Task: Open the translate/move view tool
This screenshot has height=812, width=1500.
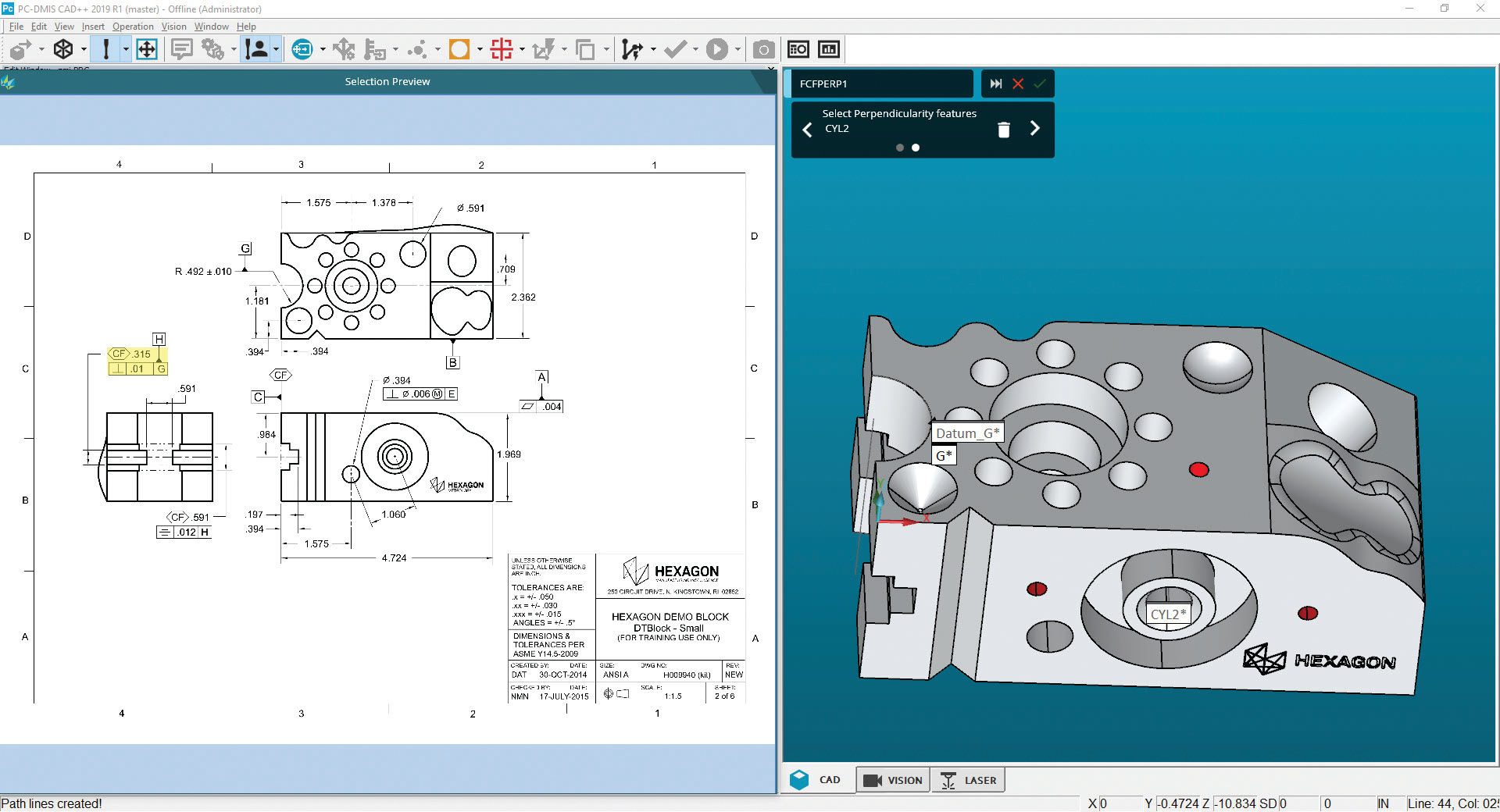Action: tap(146, 48)
